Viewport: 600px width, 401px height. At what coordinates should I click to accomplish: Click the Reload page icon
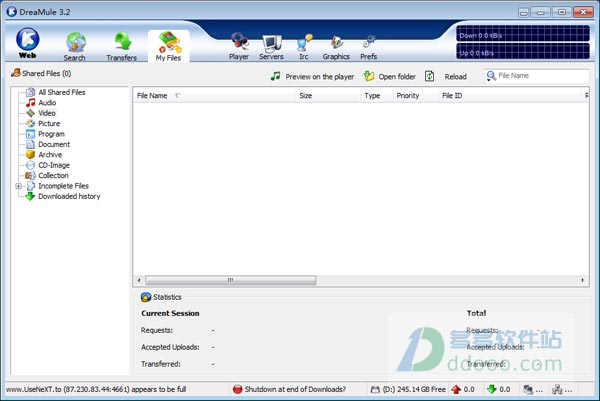(429, 76)
